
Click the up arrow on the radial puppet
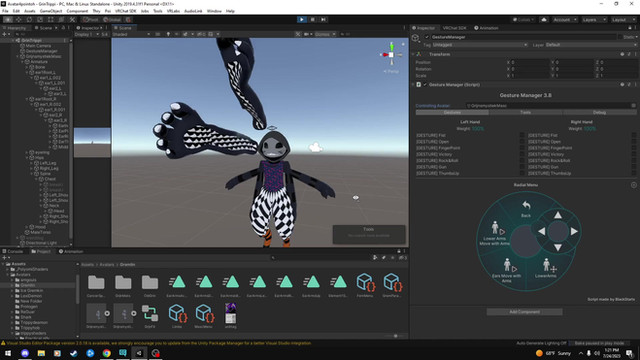coord(558,215)
